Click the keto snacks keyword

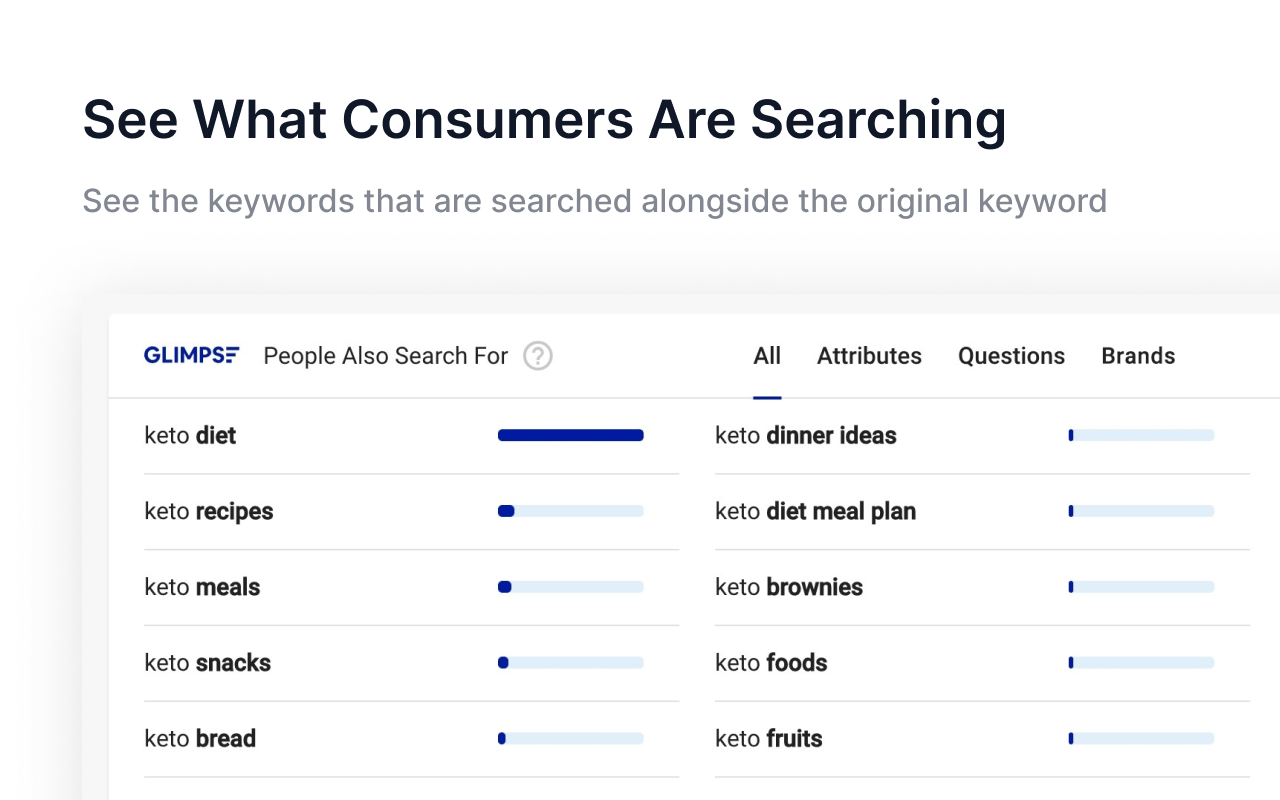click(x=207, y=663)
